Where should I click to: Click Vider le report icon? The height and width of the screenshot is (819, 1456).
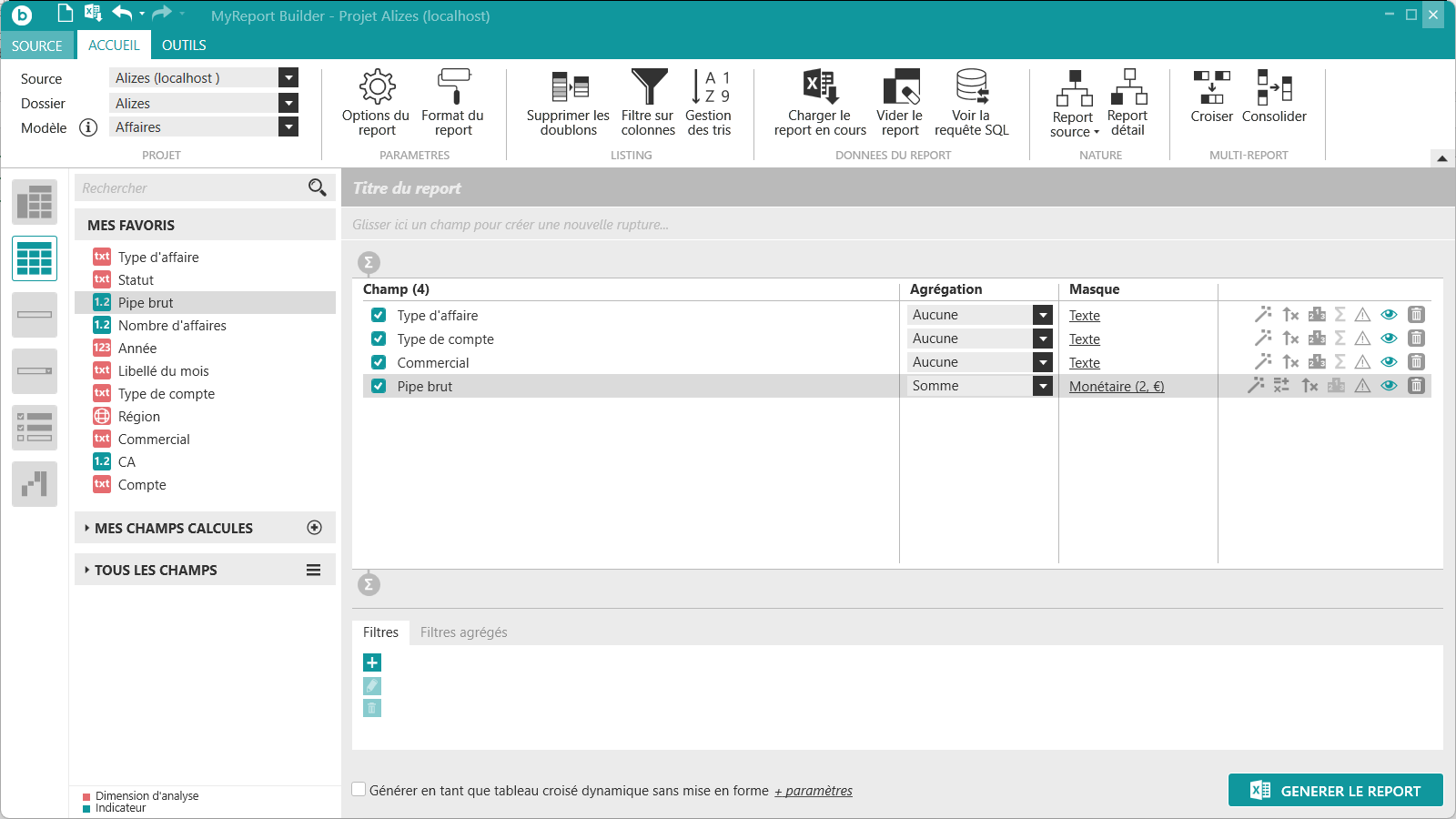900,103
